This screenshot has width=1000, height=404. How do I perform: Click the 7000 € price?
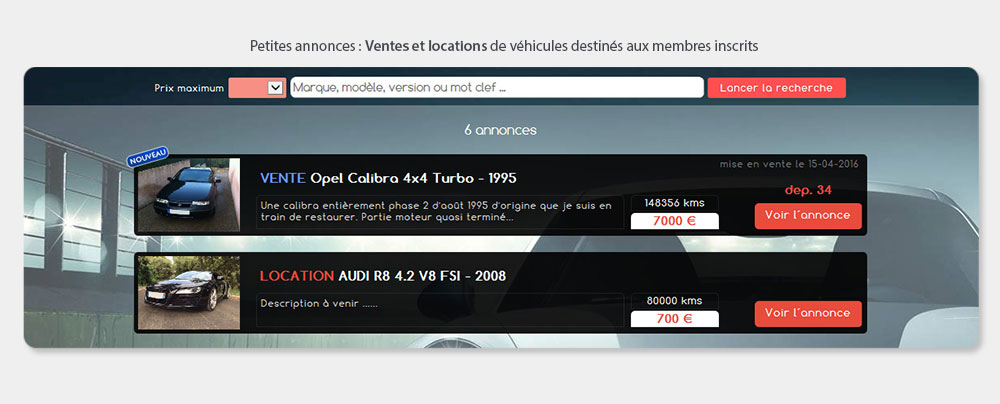[x=674, y=221]
